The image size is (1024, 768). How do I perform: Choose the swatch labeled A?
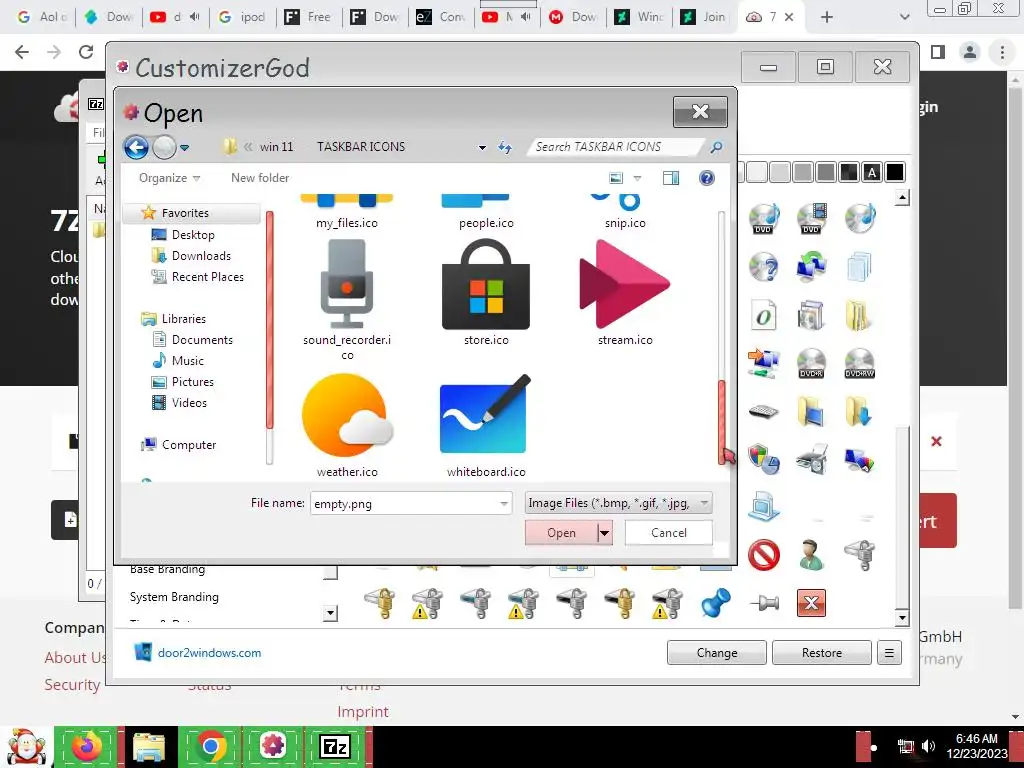(872, 172)
